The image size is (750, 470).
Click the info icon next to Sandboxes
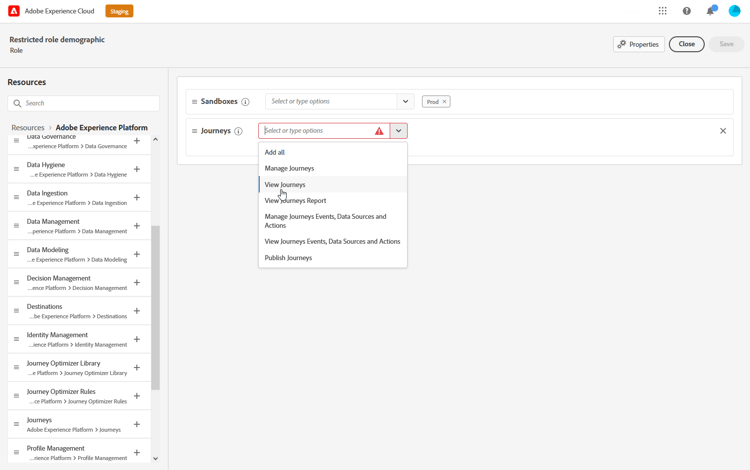coord(245,102)
